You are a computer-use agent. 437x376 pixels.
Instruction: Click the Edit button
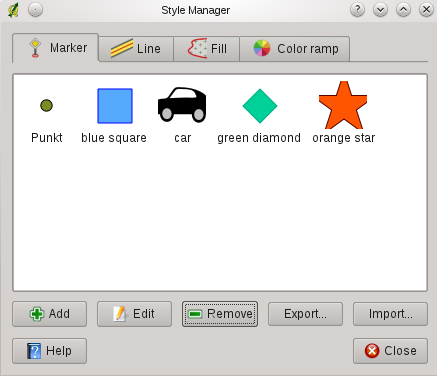pyautogui.click(x=134, y=314)
